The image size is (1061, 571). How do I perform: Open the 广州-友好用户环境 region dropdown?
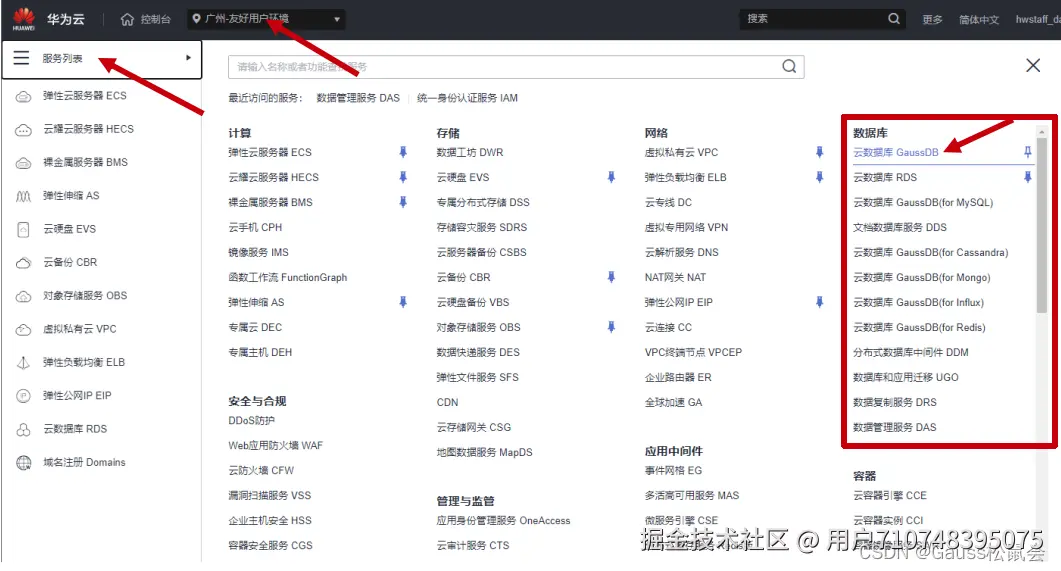click(x=266, y=19)
